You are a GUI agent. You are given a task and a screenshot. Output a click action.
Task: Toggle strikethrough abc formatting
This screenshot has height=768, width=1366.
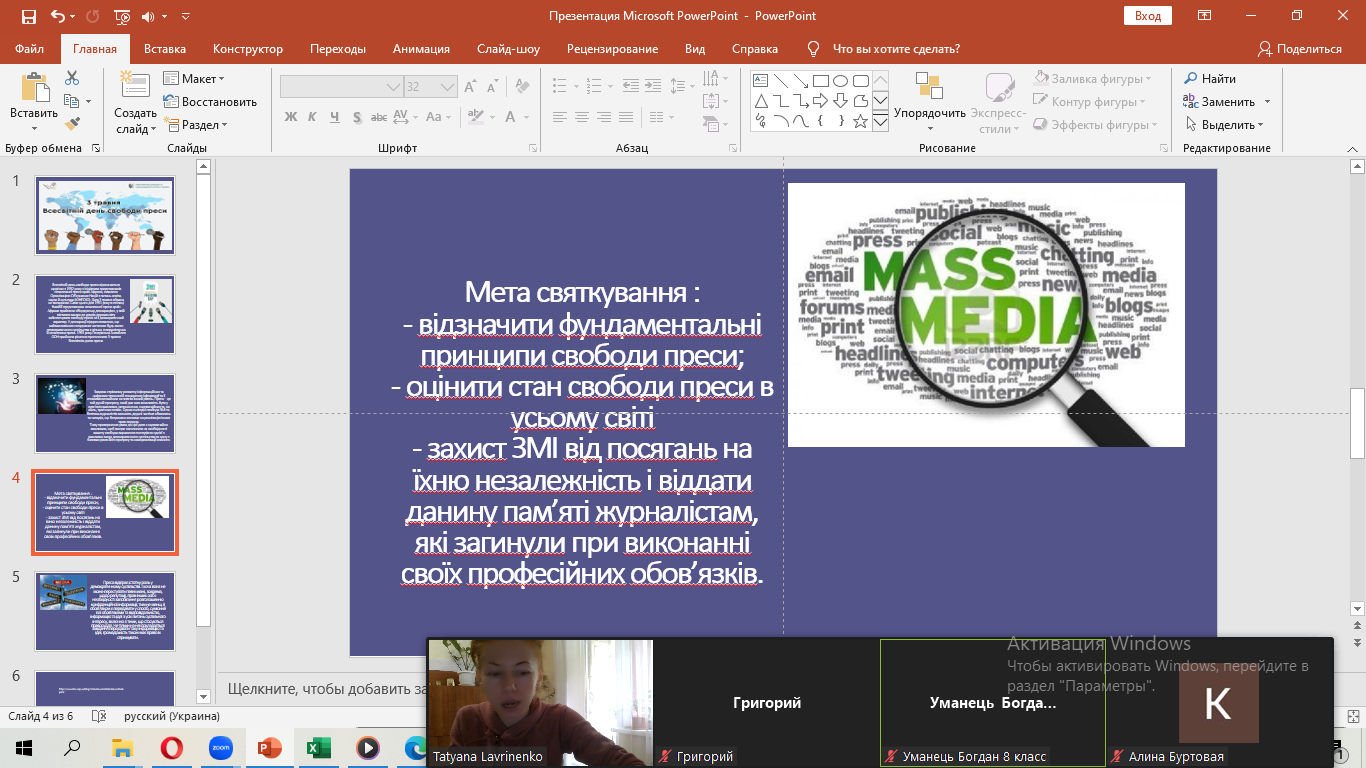pos(379,117)
